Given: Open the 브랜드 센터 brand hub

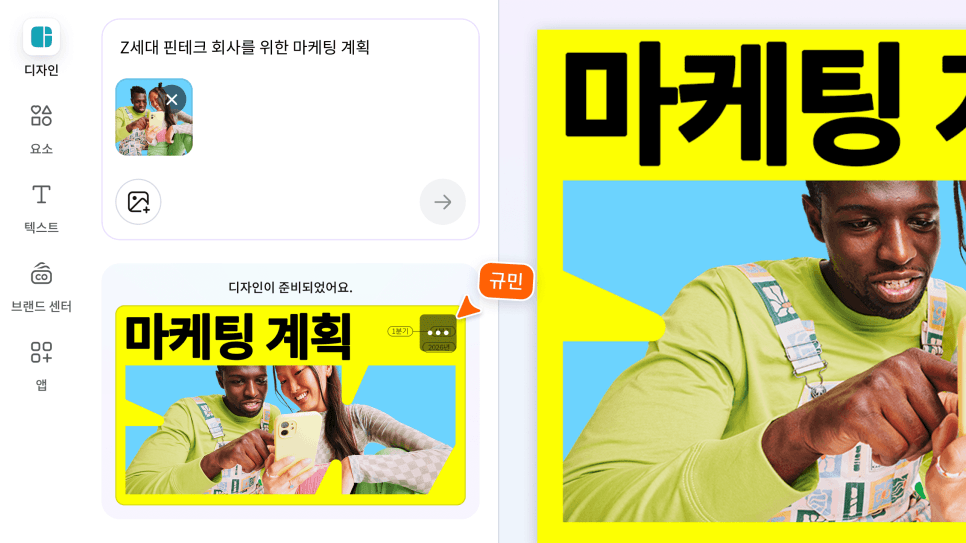Looking at the screenshot, I should click(41, 287).
